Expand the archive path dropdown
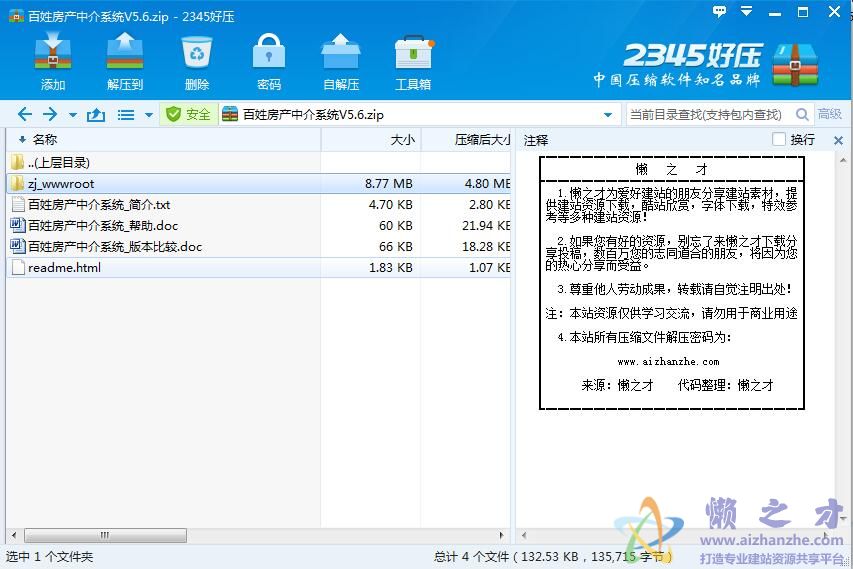853x569 pixels. [608, 115]
